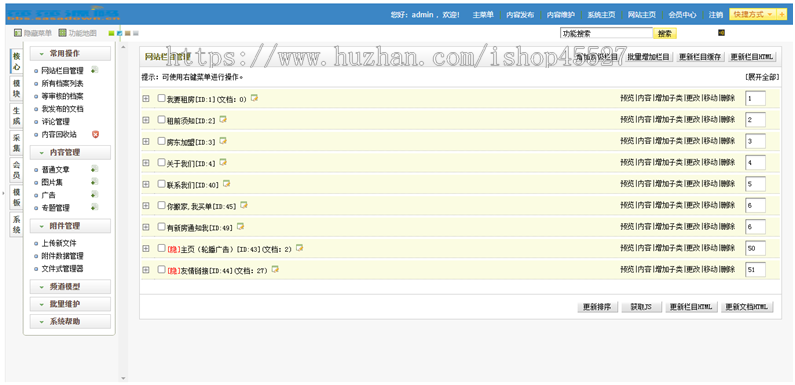Click the edit note icon after 有新房通知我[ID:49]

tap(240, 226)
